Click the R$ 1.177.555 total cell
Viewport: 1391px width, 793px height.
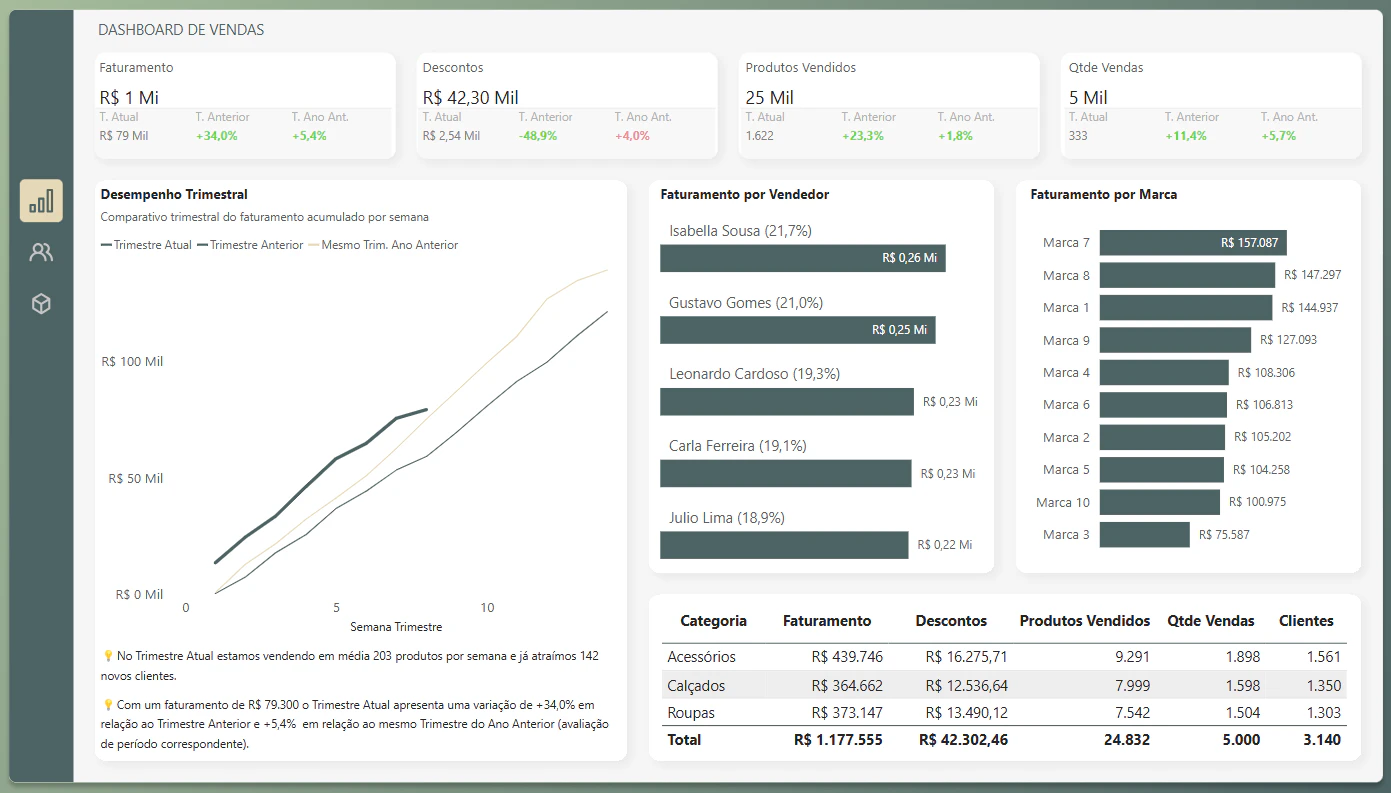(x=838, y=740)
